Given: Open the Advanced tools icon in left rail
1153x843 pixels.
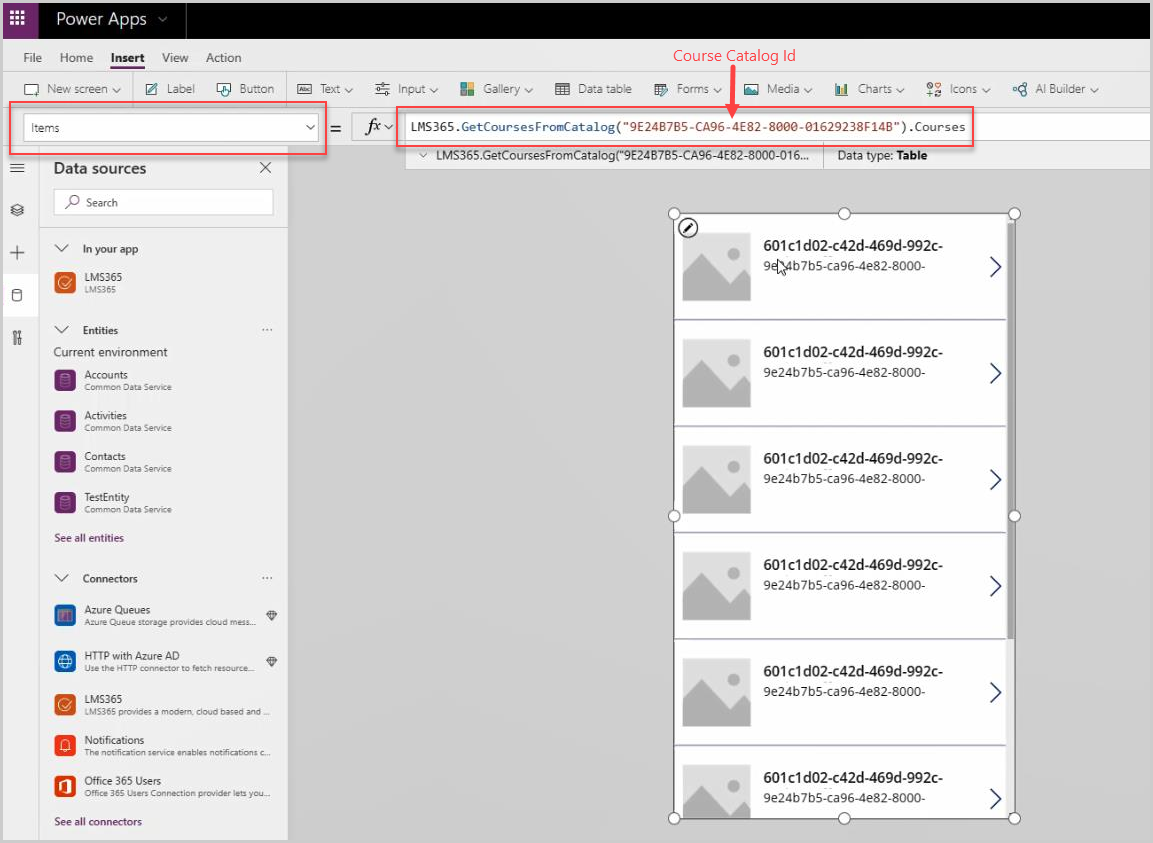Looking at the screenshot, I should click(x=17, y=337).
